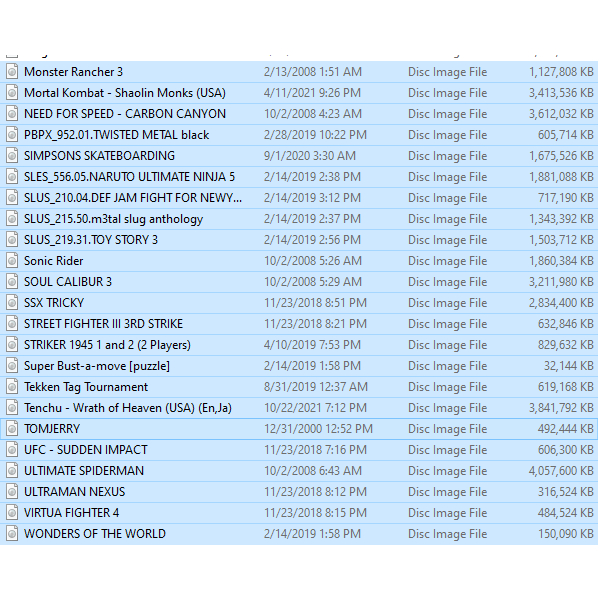Click SLUS_215.50.m3tal slug anthology file
The image size is (602, 602).
(113, 219)
